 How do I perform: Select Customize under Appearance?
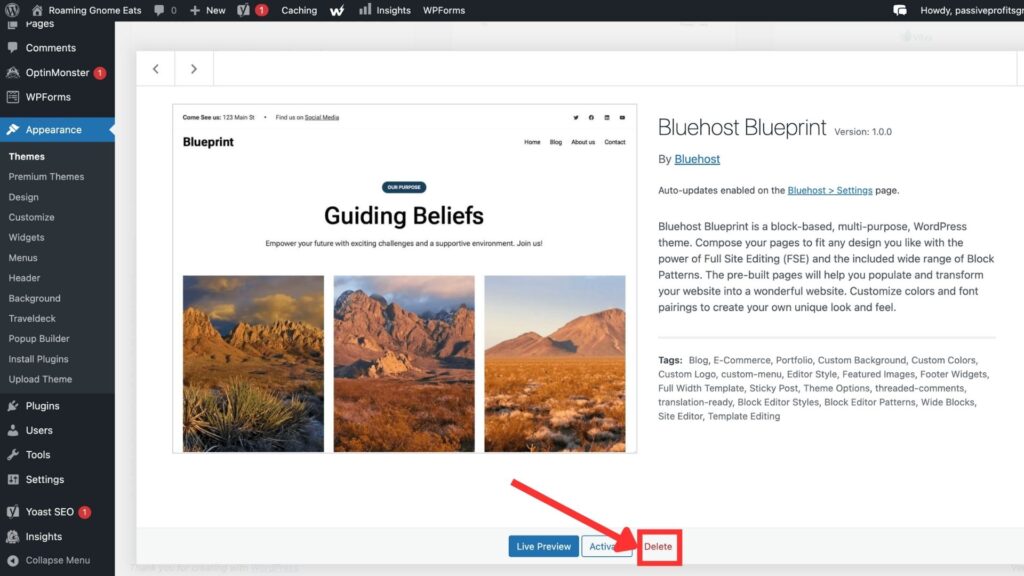tap(31, 217)
